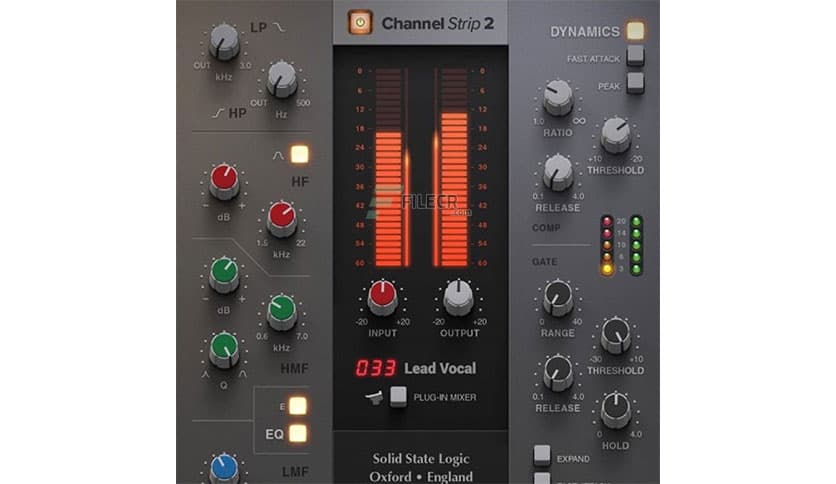Screen dimensions: 836x484
Task: Click the LP filter frequency knob
Action: (x=224, y=42)
